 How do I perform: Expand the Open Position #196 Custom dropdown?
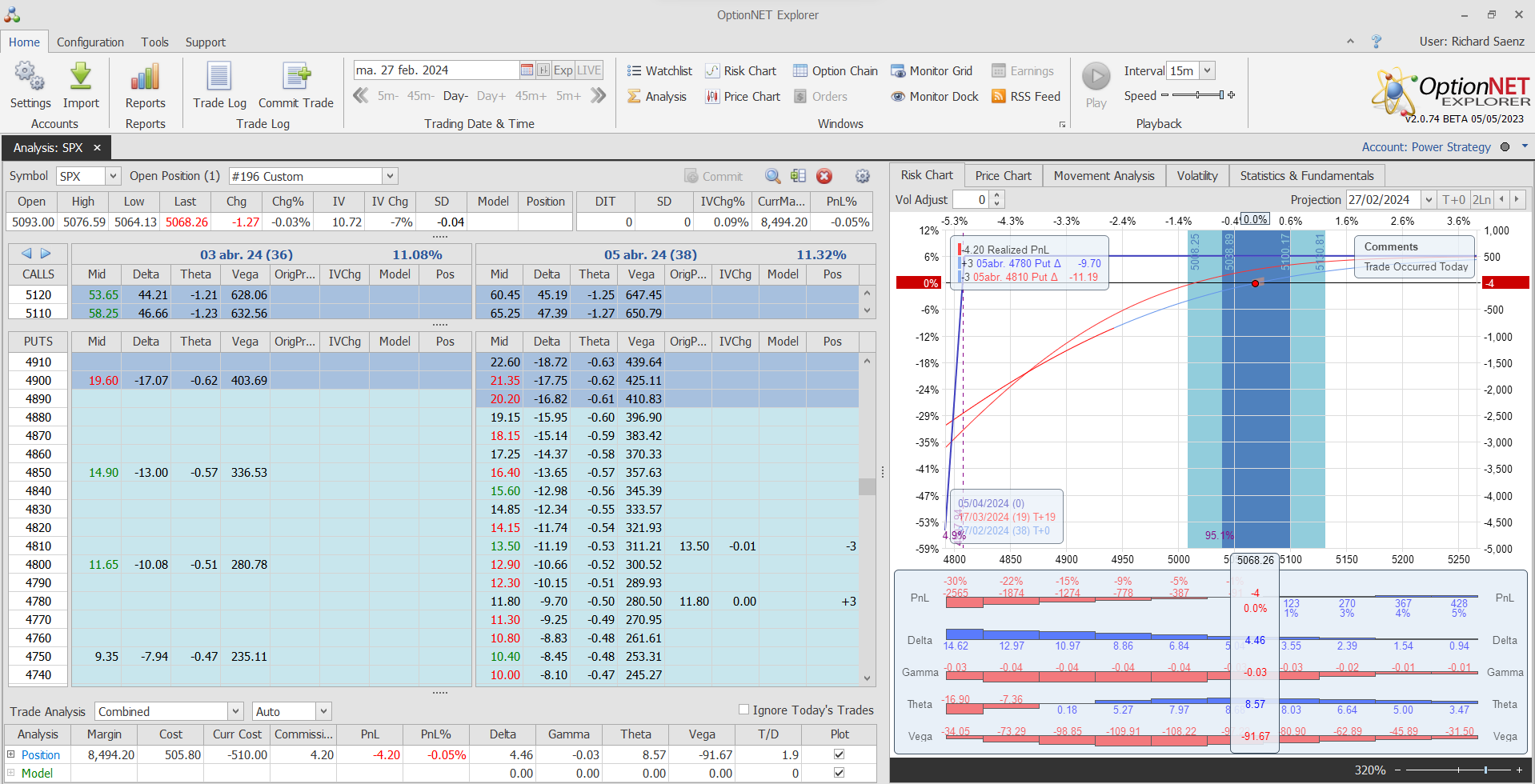[x=390, y=176]
